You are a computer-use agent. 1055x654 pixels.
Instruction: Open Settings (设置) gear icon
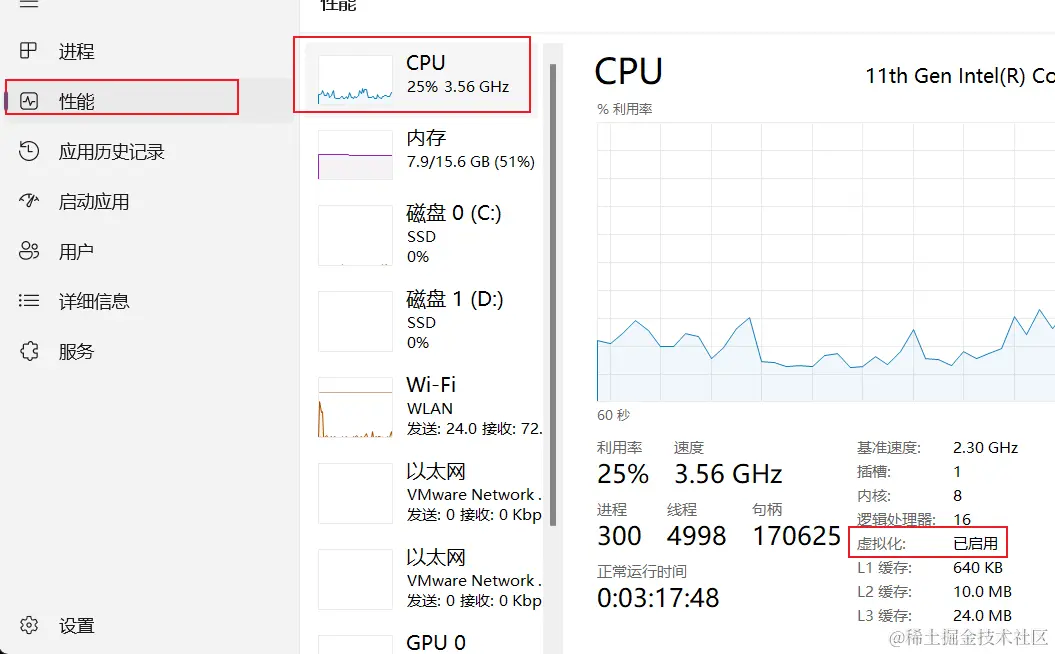coord(29,625)
